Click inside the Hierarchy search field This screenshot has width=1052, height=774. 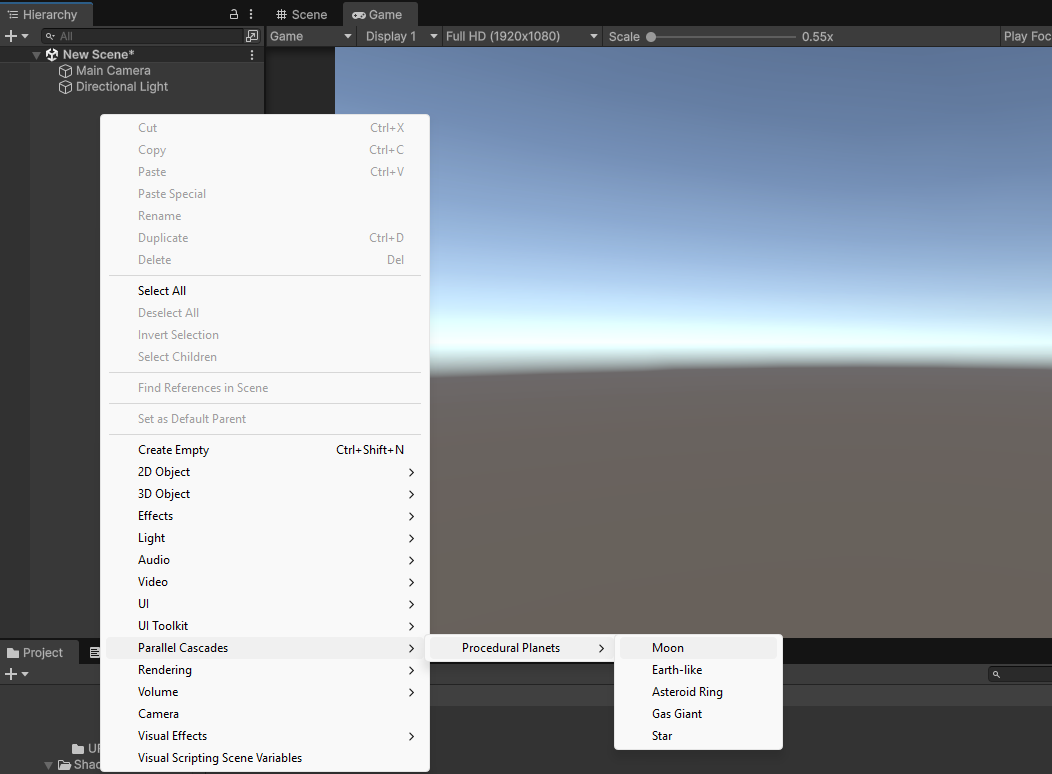140,35
